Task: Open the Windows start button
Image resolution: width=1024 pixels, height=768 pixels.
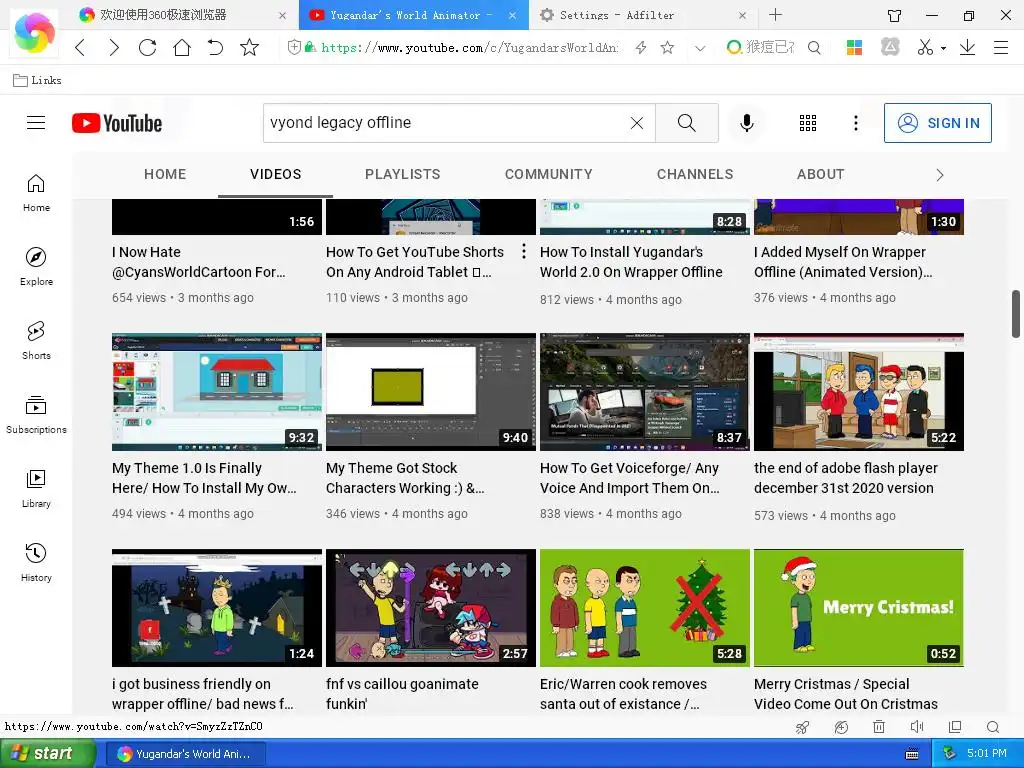Action: pos(48,754)
